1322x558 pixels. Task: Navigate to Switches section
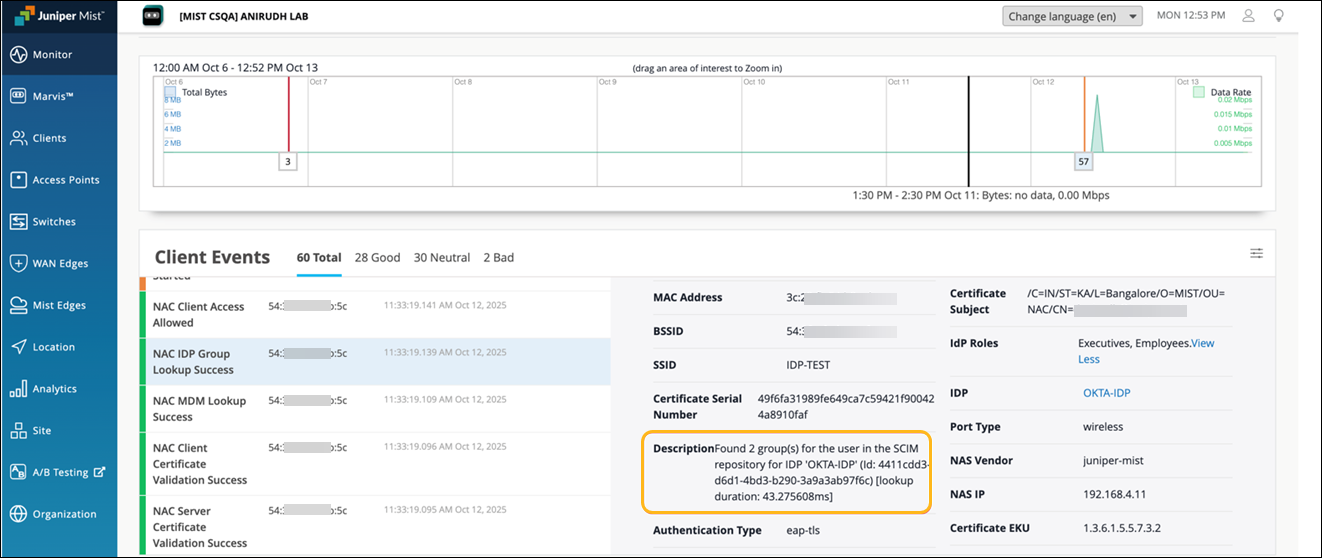[53, 222]
